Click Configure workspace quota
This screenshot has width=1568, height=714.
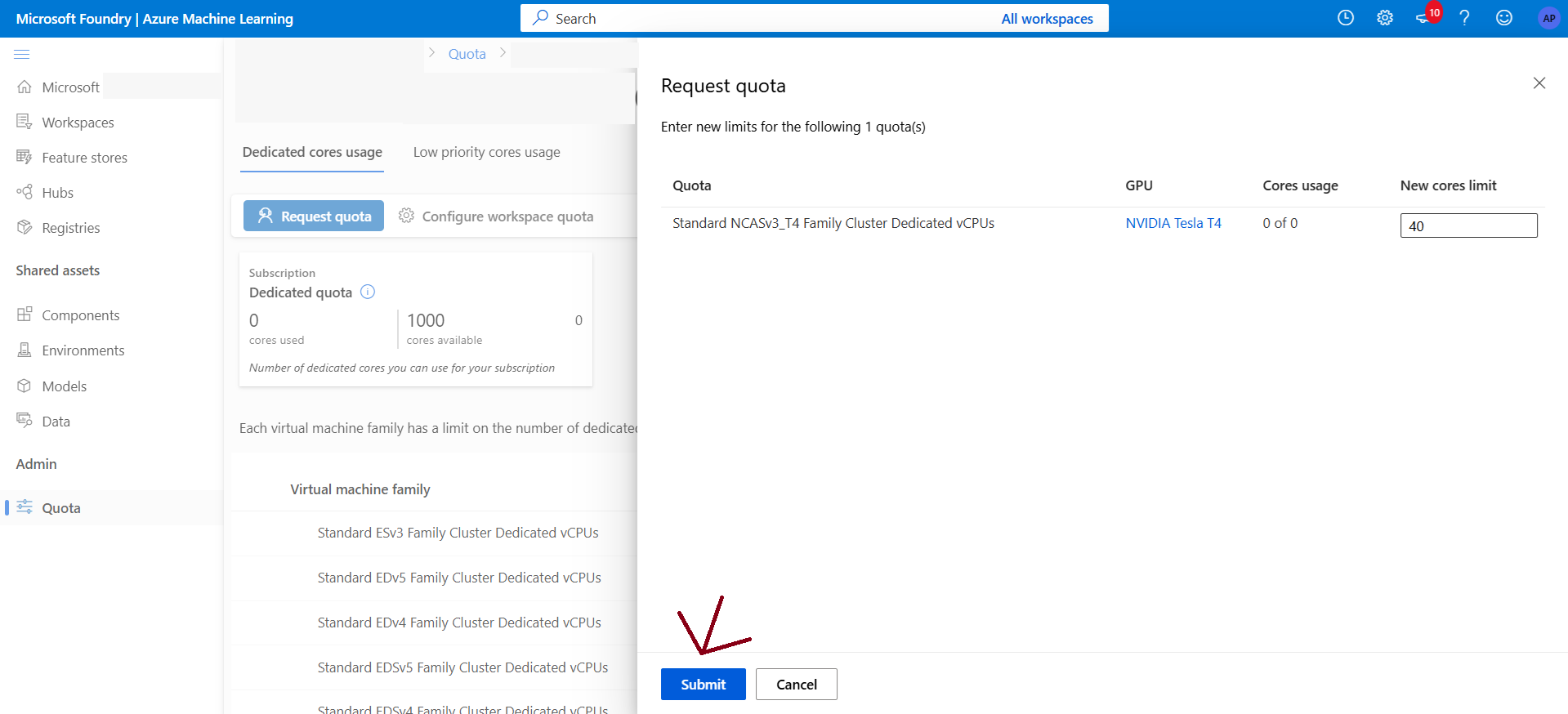[496, 216]
